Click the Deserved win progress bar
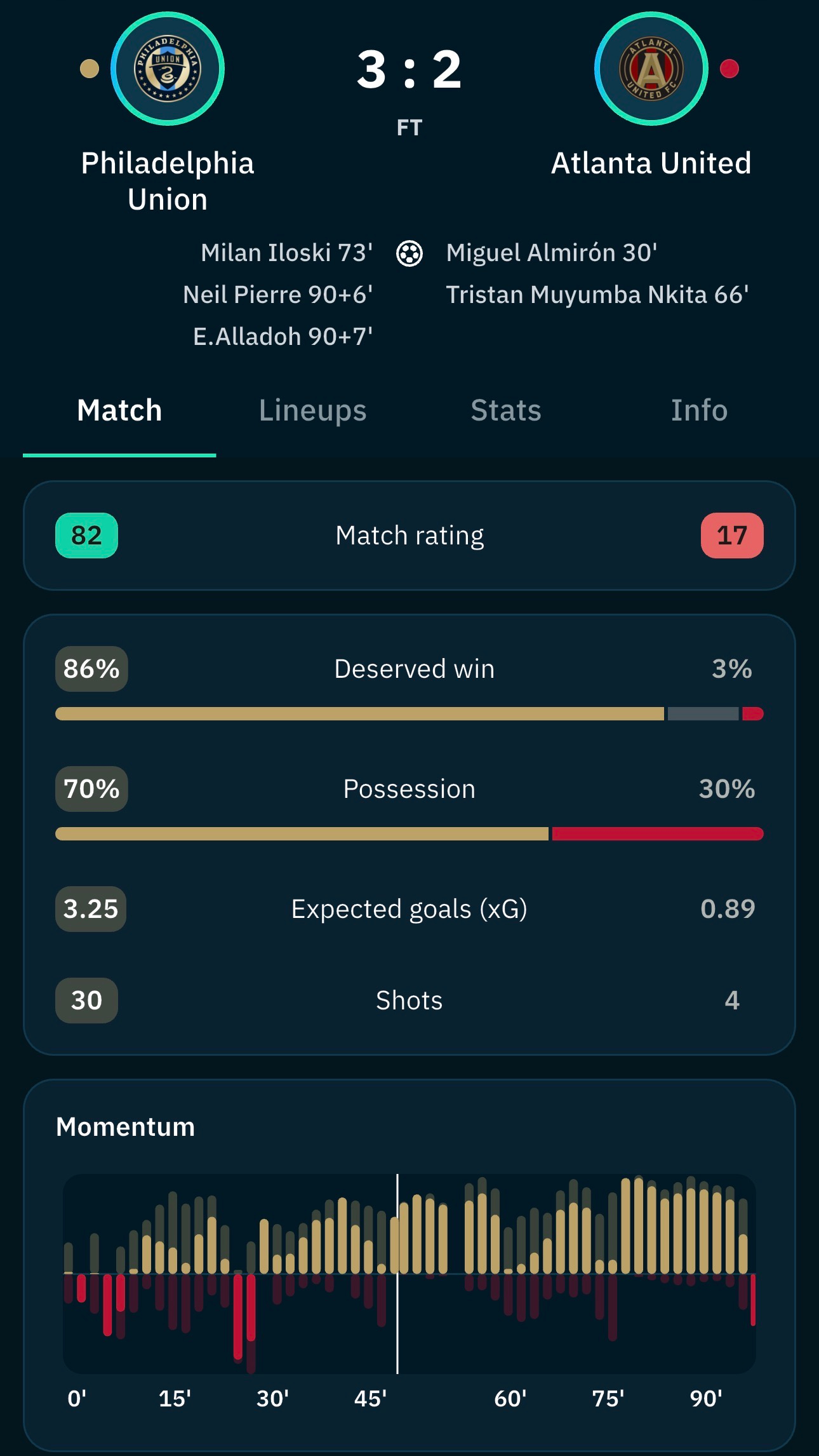Image resolution: width=819 pixels, height=1456 pixels. (x=409, y=714)
